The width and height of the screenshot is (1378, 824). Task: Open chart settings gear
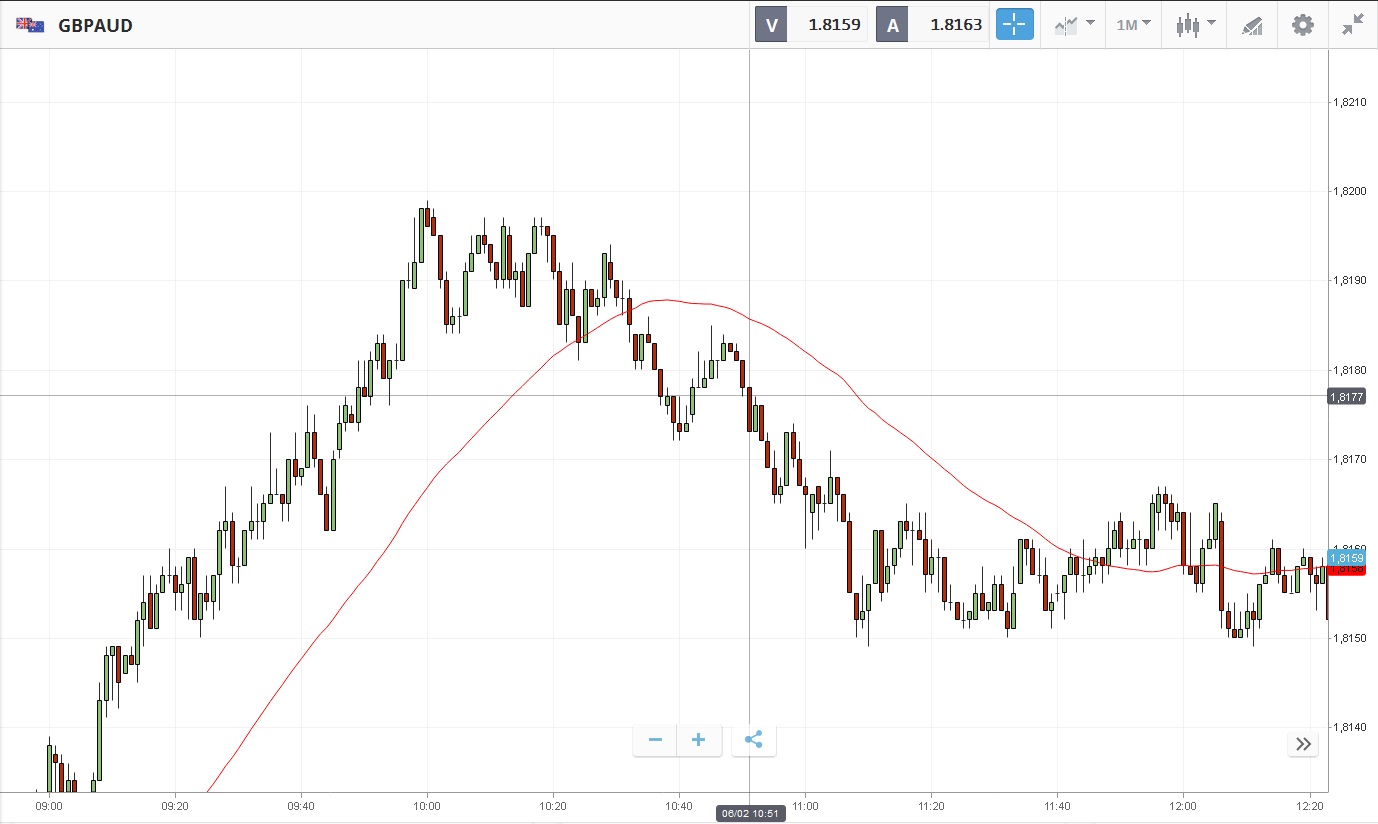click(1303, 25)
